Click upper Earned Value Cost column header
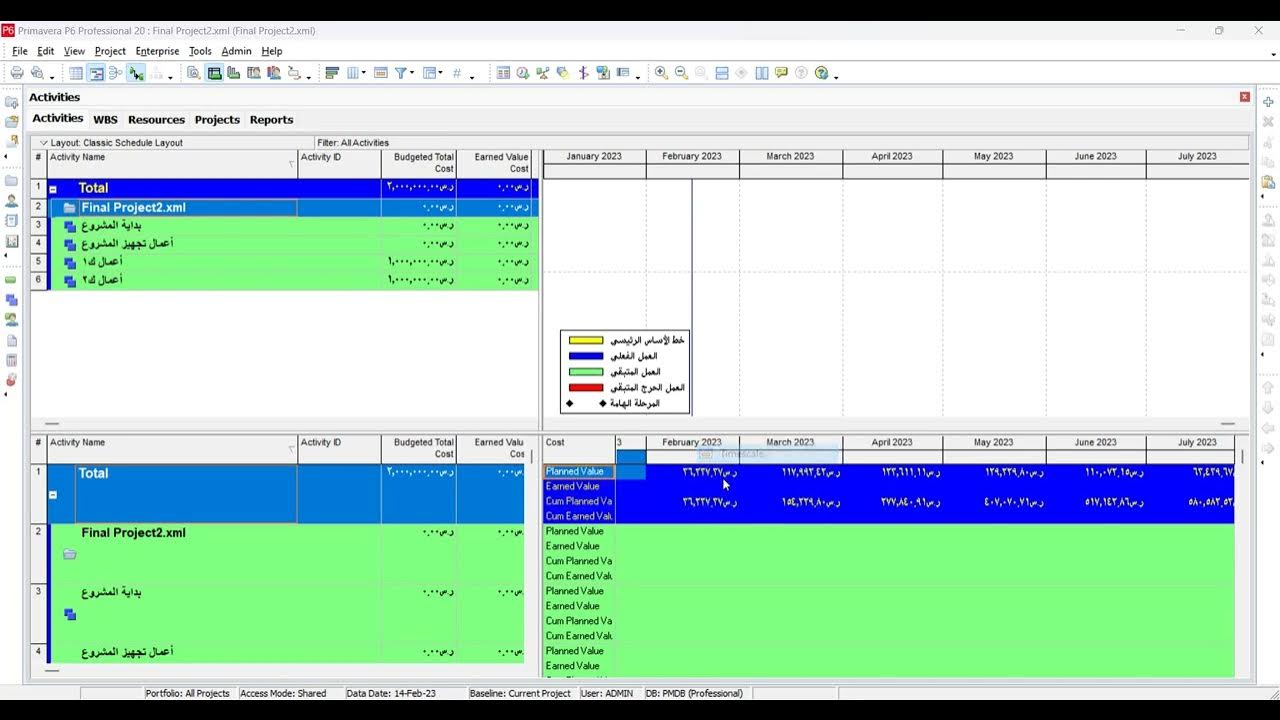The width and height of the screenshot is (1280, 720). click(x=494, y=163)
